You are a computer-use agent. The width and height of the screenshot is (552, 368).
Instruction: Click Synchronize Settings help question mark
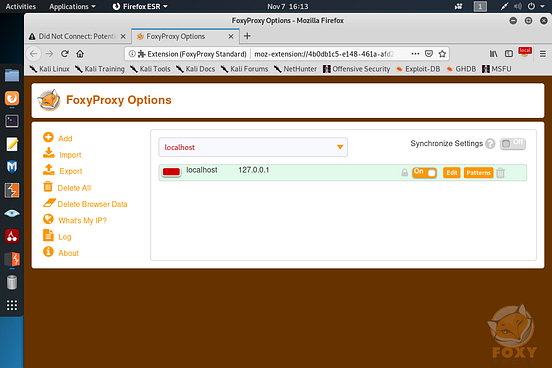490,144
